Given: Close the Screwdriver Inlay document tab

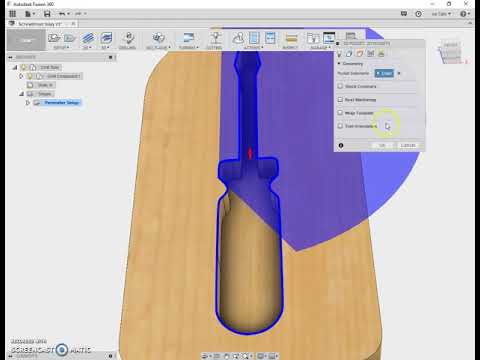Looking at the screenshot, I should point(73,24).
